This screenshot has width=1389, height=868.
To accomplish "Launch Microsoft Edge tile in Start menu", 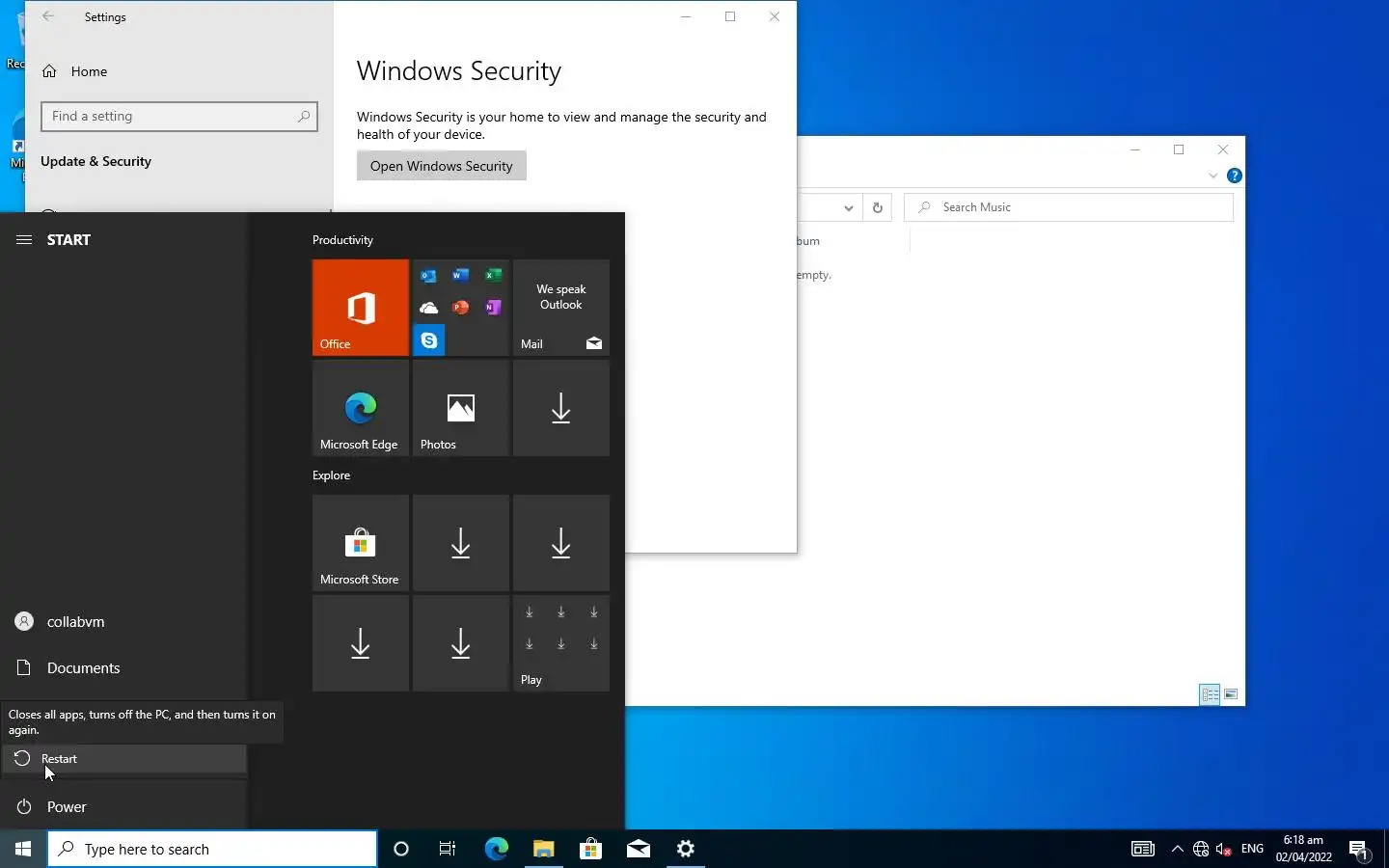I will click(x=360, y=408).
